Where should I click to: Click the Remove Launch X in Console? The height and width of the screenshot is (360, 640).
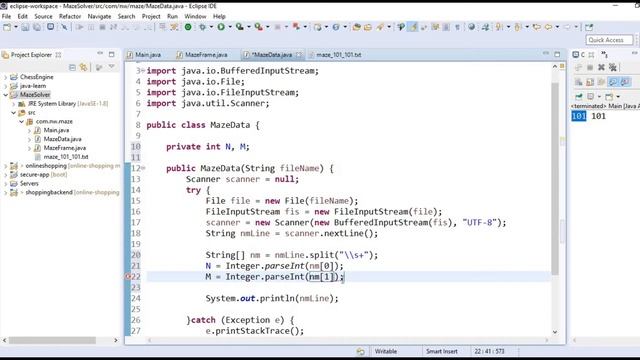pos(601,67)
